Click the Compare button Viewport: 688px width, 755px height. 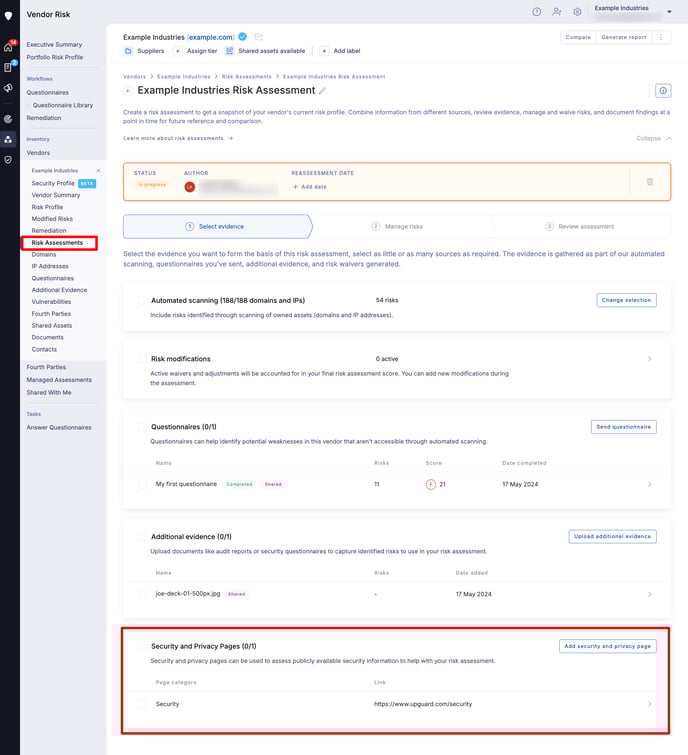(578, 37)
